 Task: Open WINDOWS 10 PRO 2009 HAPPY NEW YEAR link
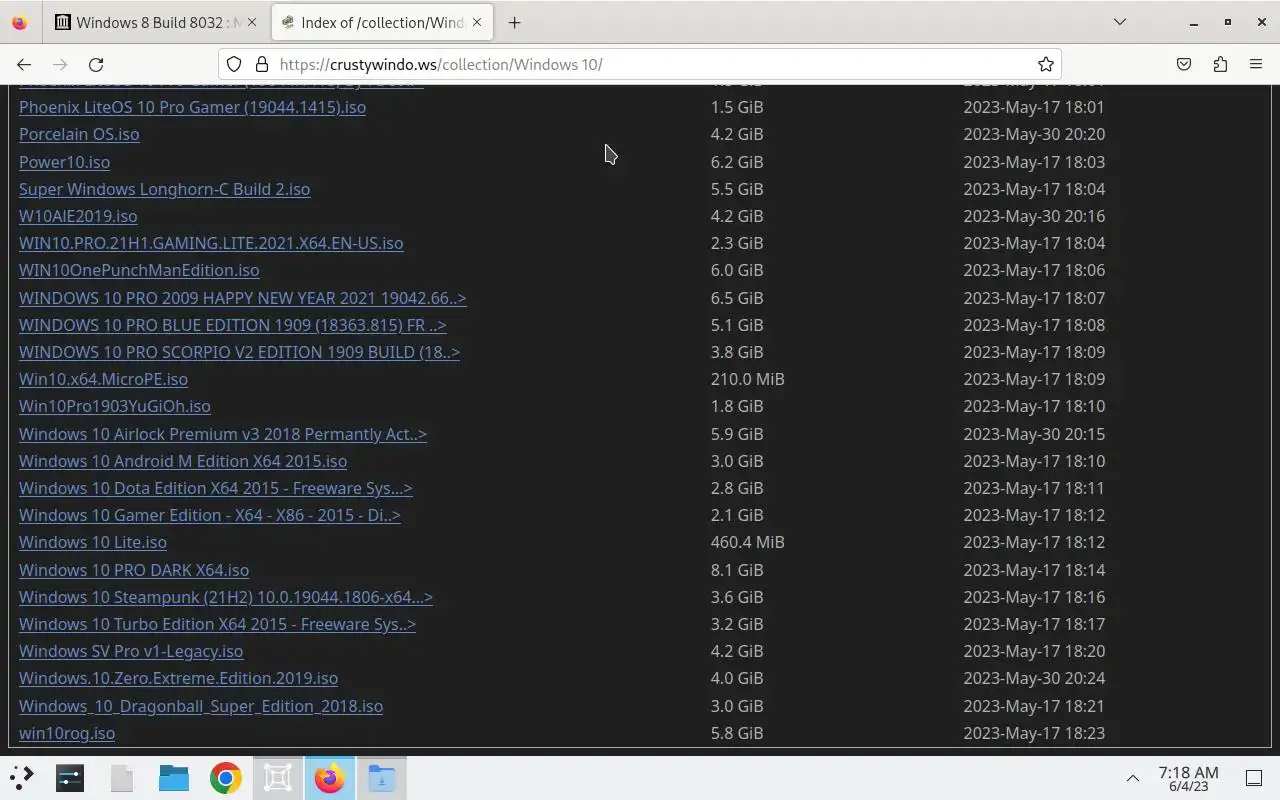point(242,298)
